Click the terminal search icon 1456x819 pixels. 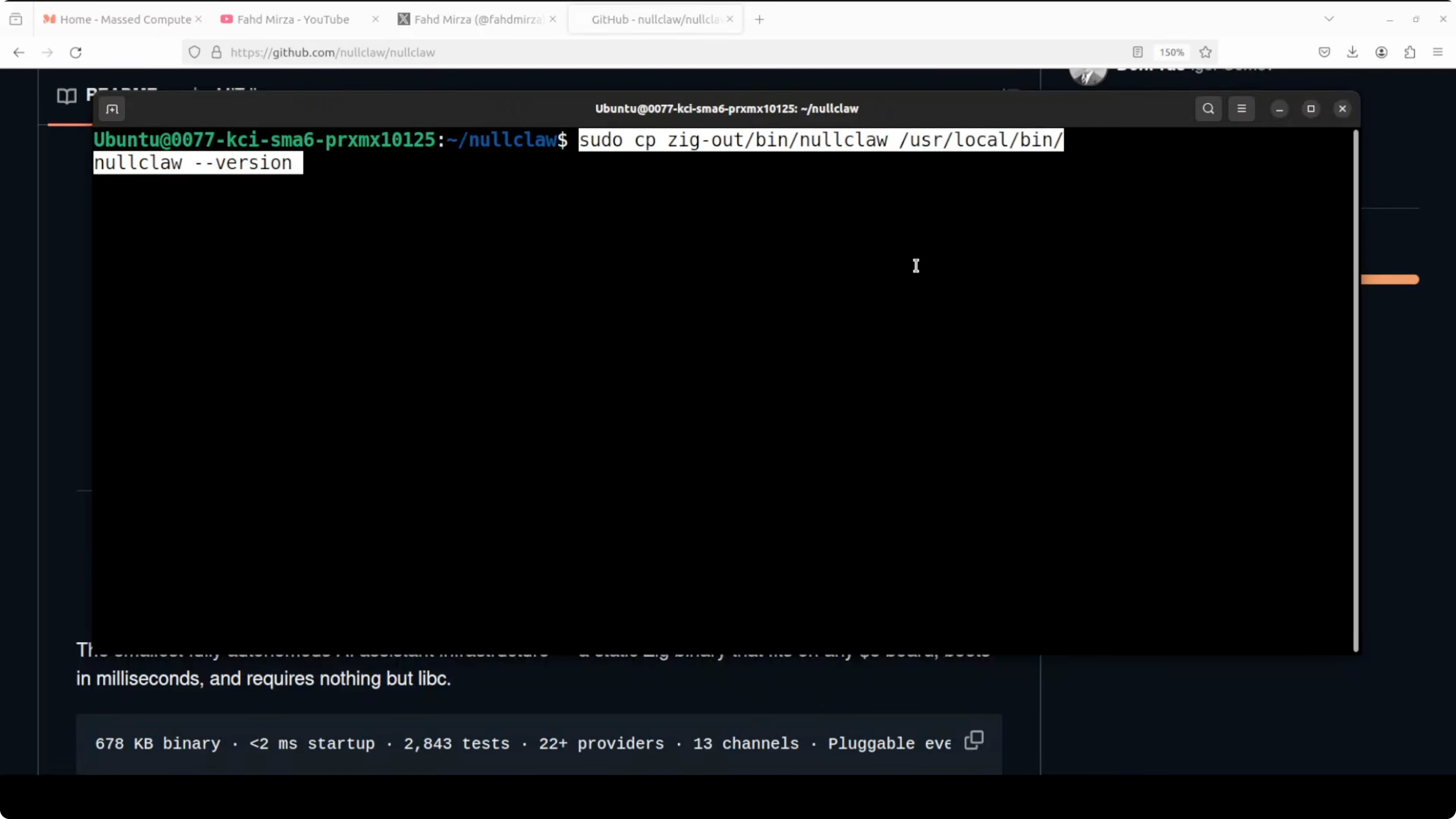point(1208,109)
